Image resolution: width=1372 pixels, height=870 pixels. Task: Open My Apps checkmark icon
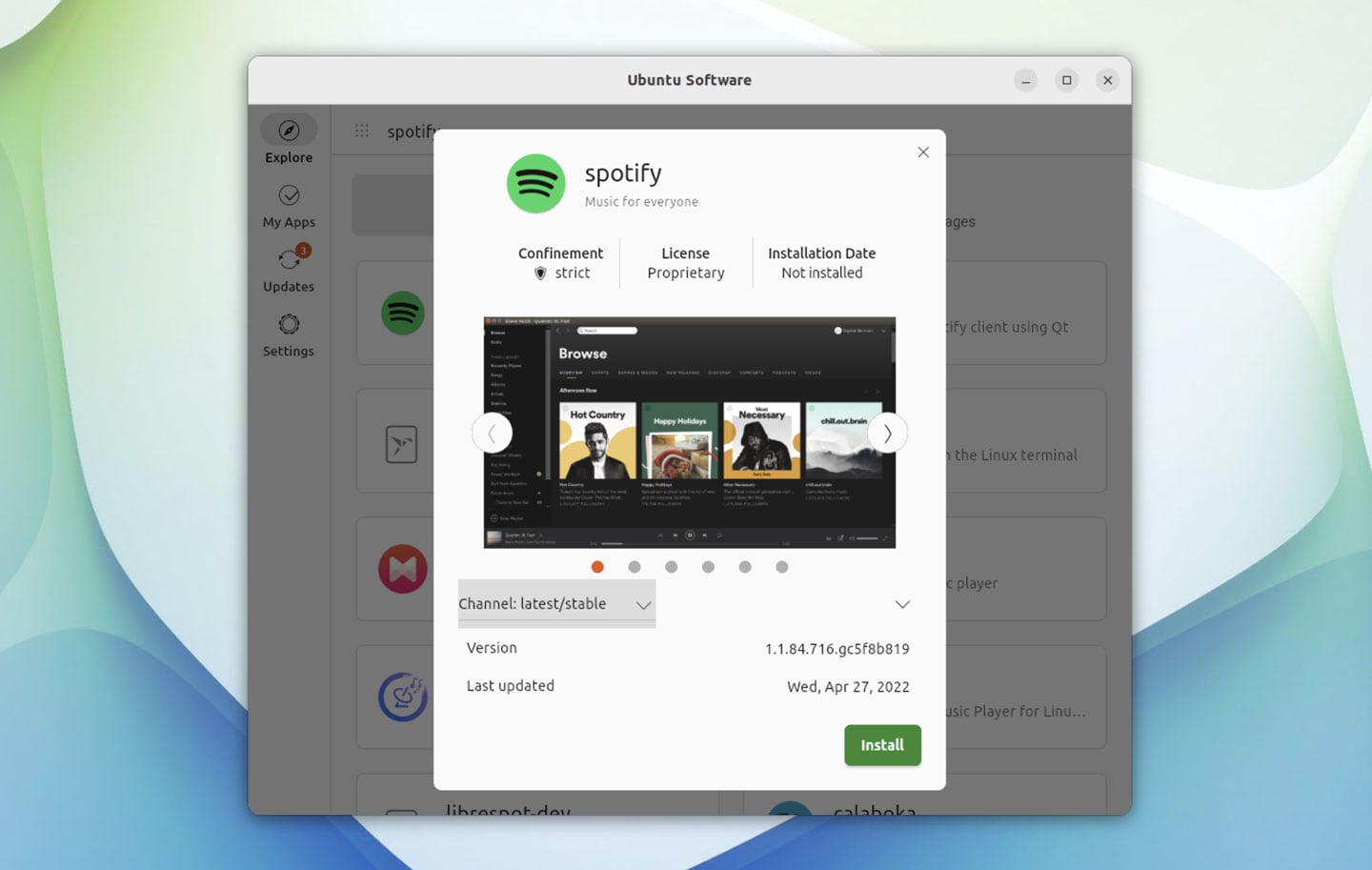tap(289, 195)
